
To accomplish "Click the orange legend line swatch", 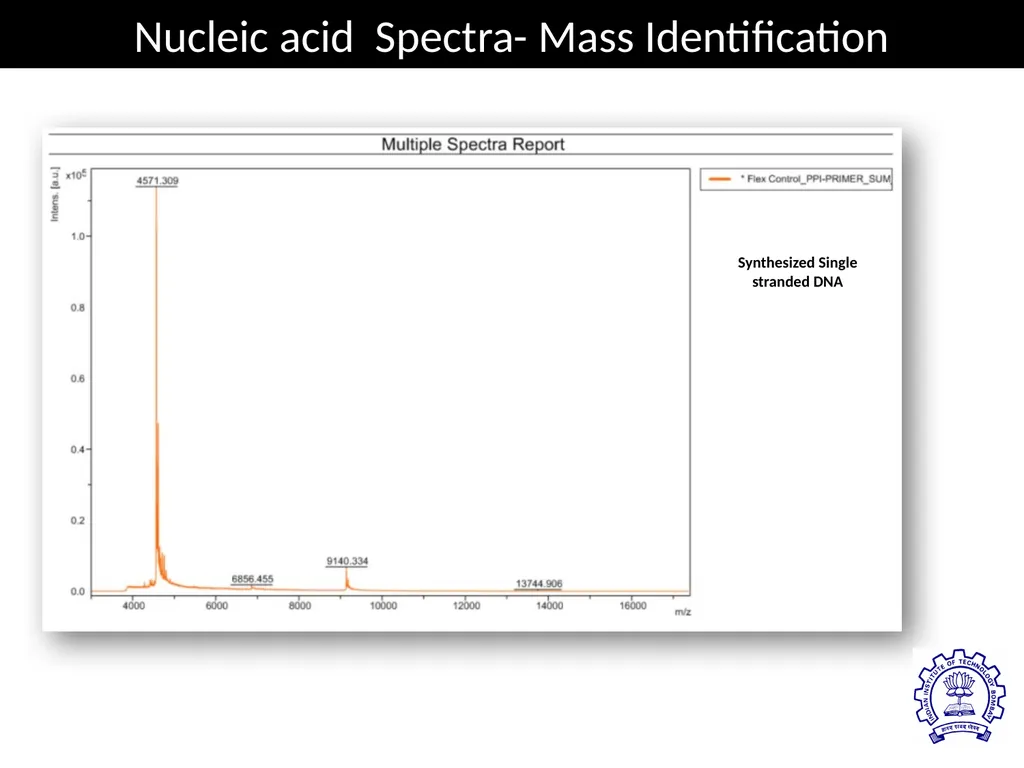I will tap(720, 179).
